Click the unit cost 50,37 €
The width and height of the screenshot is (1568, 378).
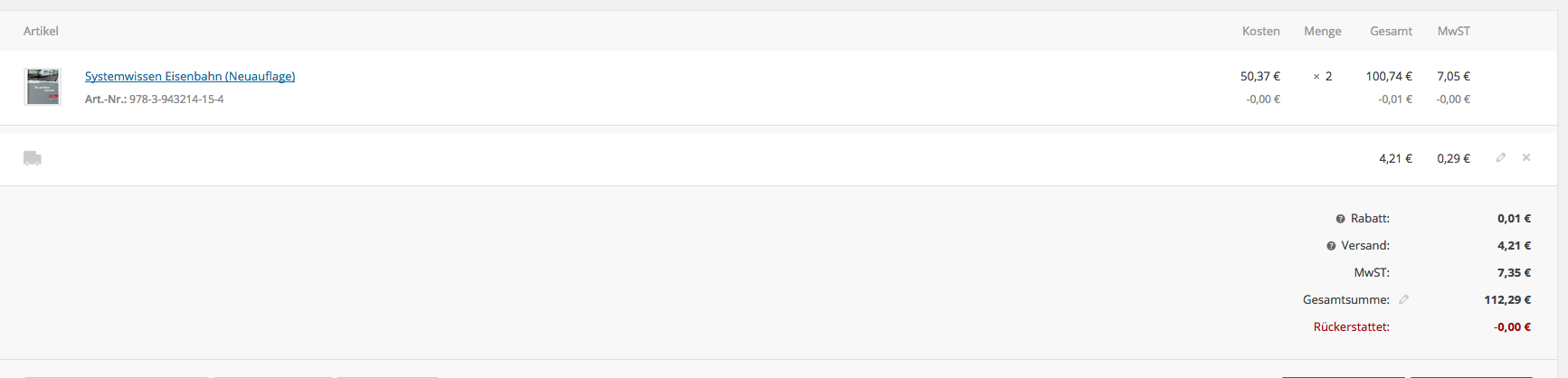click(1260, 76)
